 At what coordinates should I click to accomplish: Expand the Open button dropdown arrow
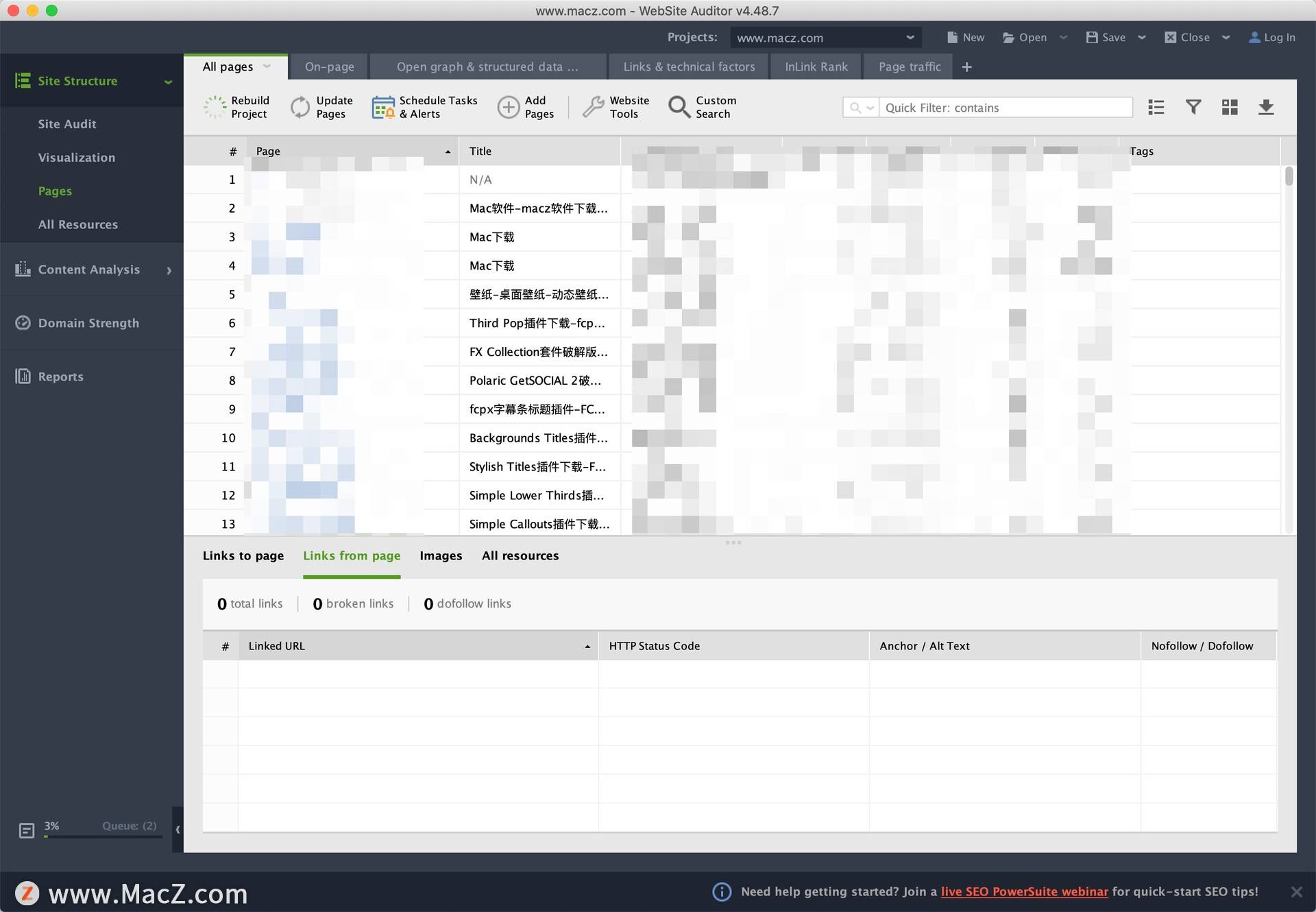[x=1063, y=37]
